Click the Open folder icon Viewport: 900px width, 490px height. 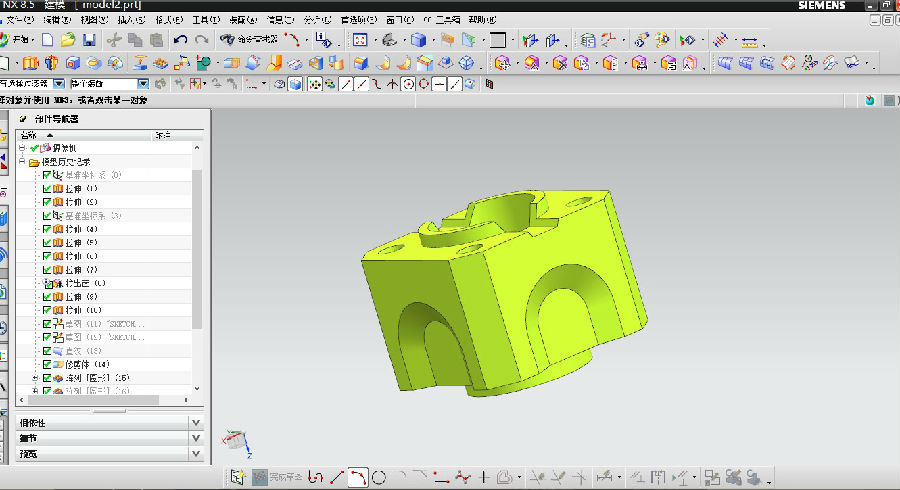(67, 40)
